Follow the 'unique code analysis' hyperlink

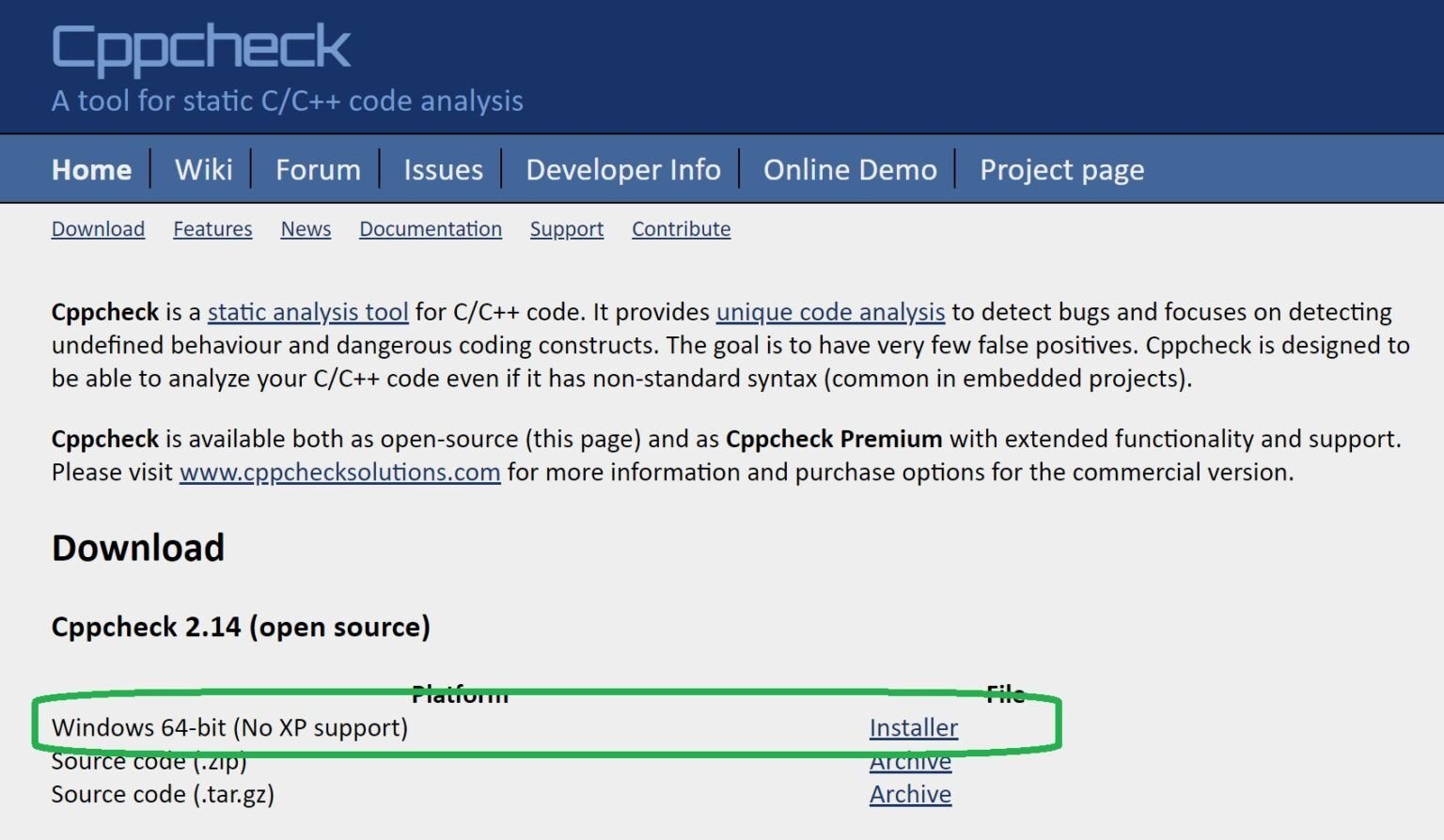coord(830,312)
